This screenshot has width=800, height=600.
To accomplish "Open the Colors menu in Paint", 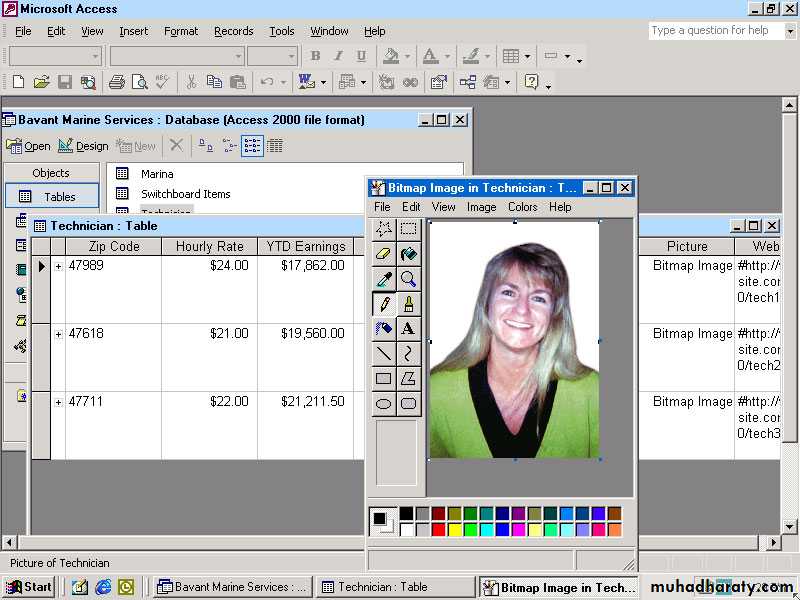I will tap(522, 207).
